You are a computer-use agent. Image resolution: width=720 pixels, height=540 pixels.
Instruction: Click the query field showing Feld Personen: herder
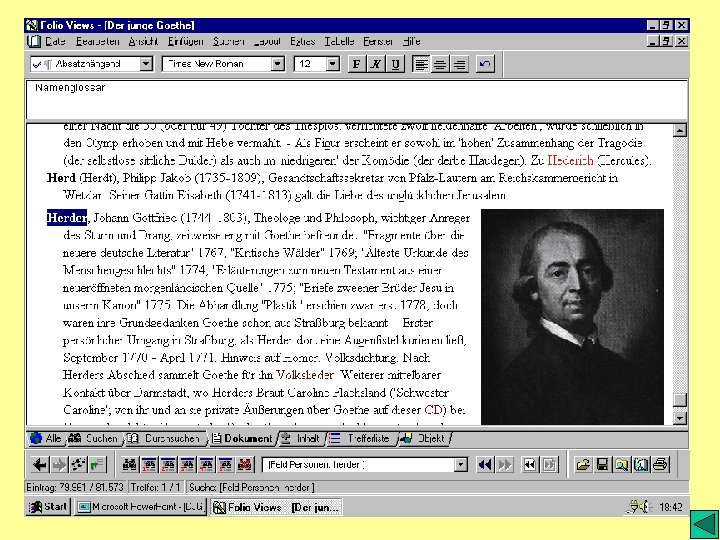point(358,465)
